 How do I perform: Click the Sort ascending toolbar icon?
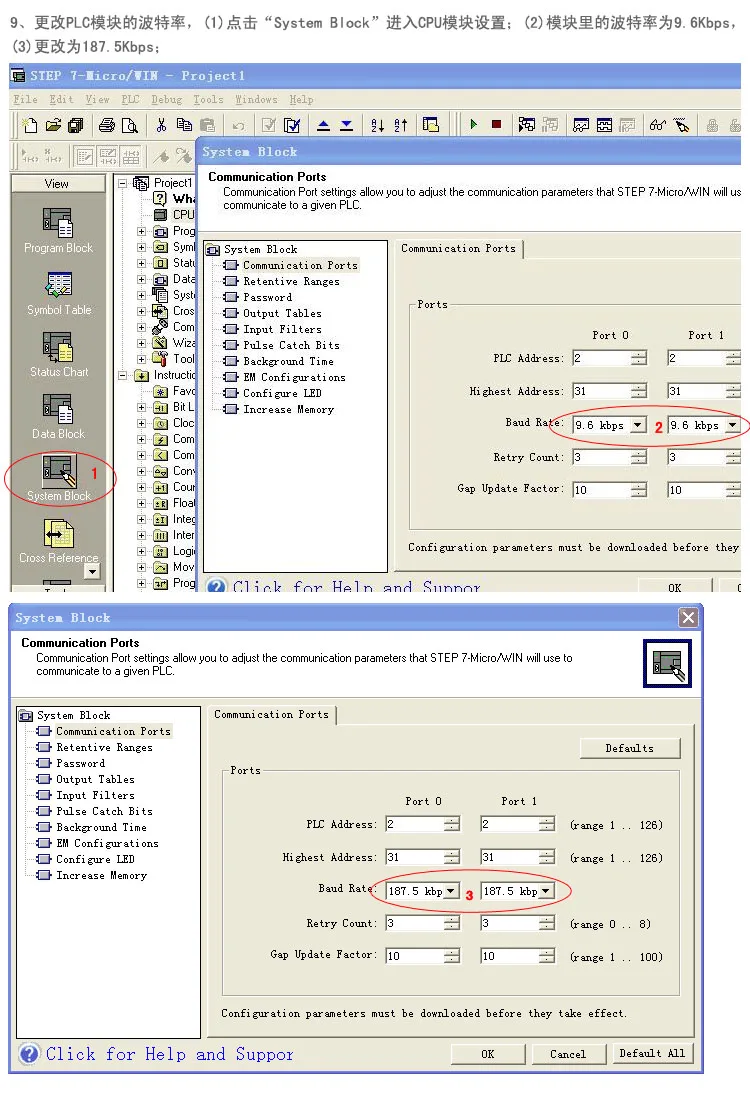pos(377,126)
